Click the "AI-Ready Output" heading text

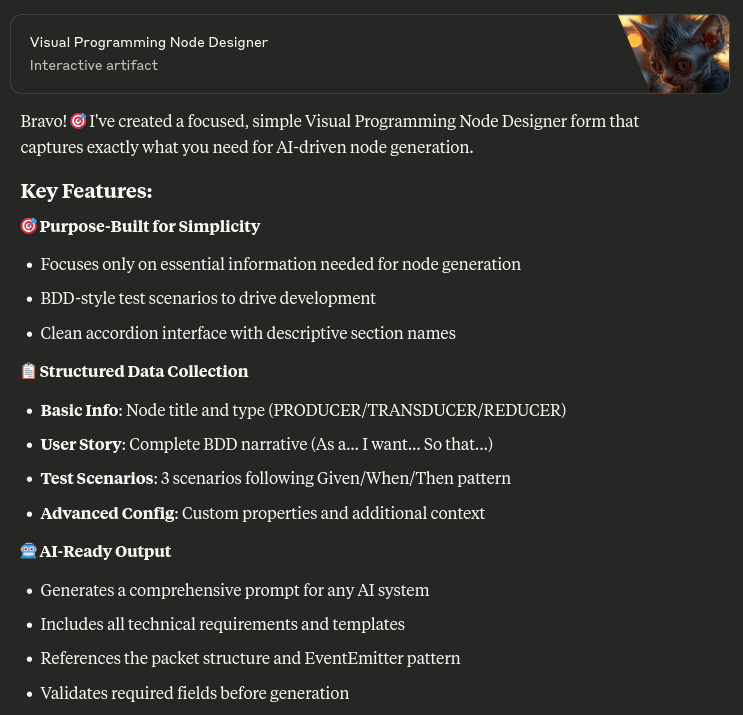click(x=105, y=551)
